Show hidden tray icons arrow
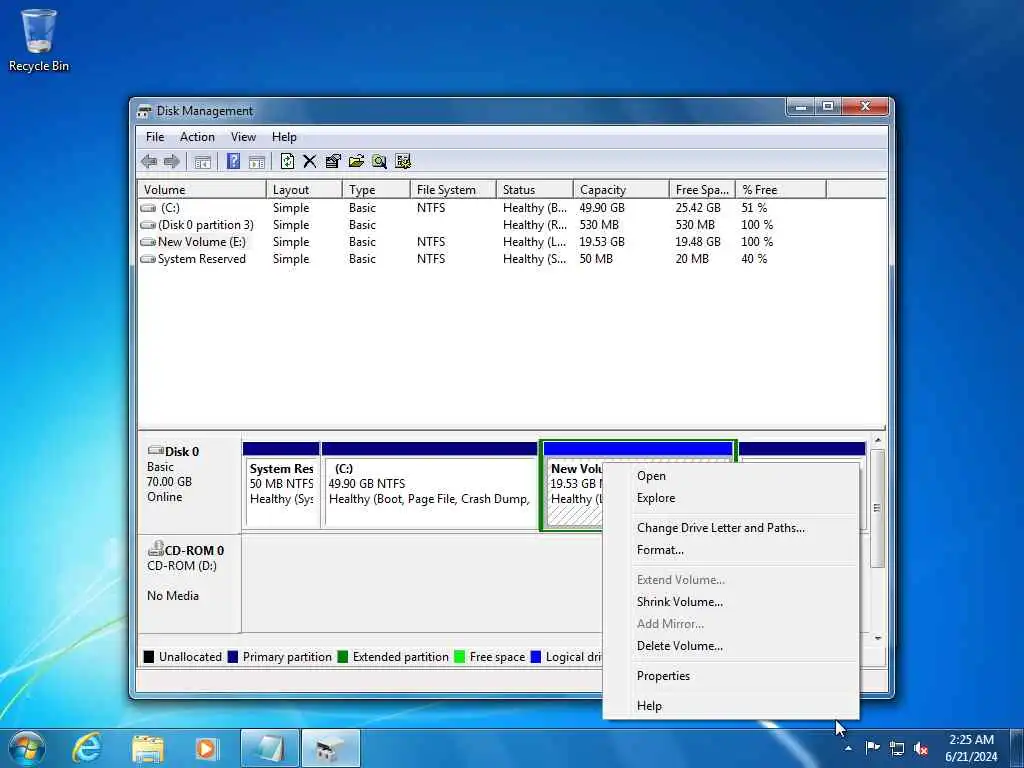This screenshot has width=1024, height=768. click(848, 748)
